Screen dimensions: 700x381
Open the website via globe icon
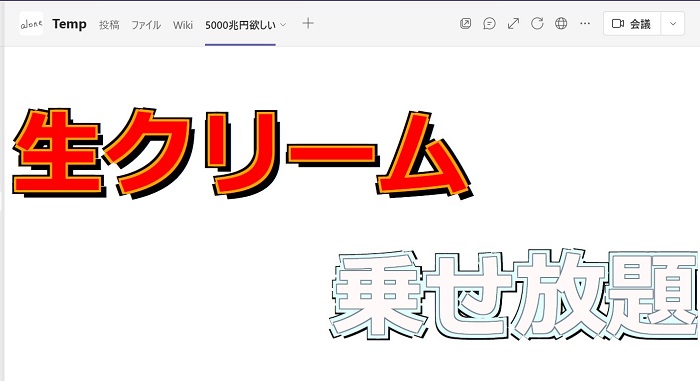[x=561, y=23]
